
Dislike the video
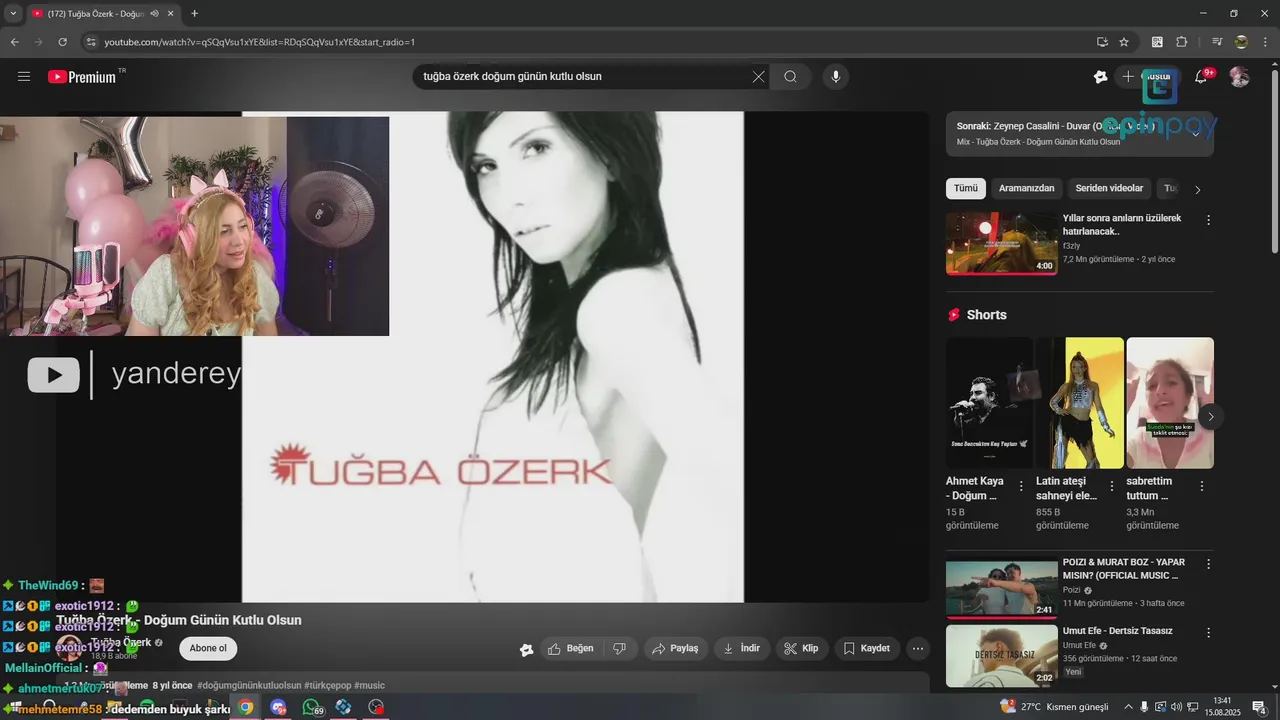[619, 648]
